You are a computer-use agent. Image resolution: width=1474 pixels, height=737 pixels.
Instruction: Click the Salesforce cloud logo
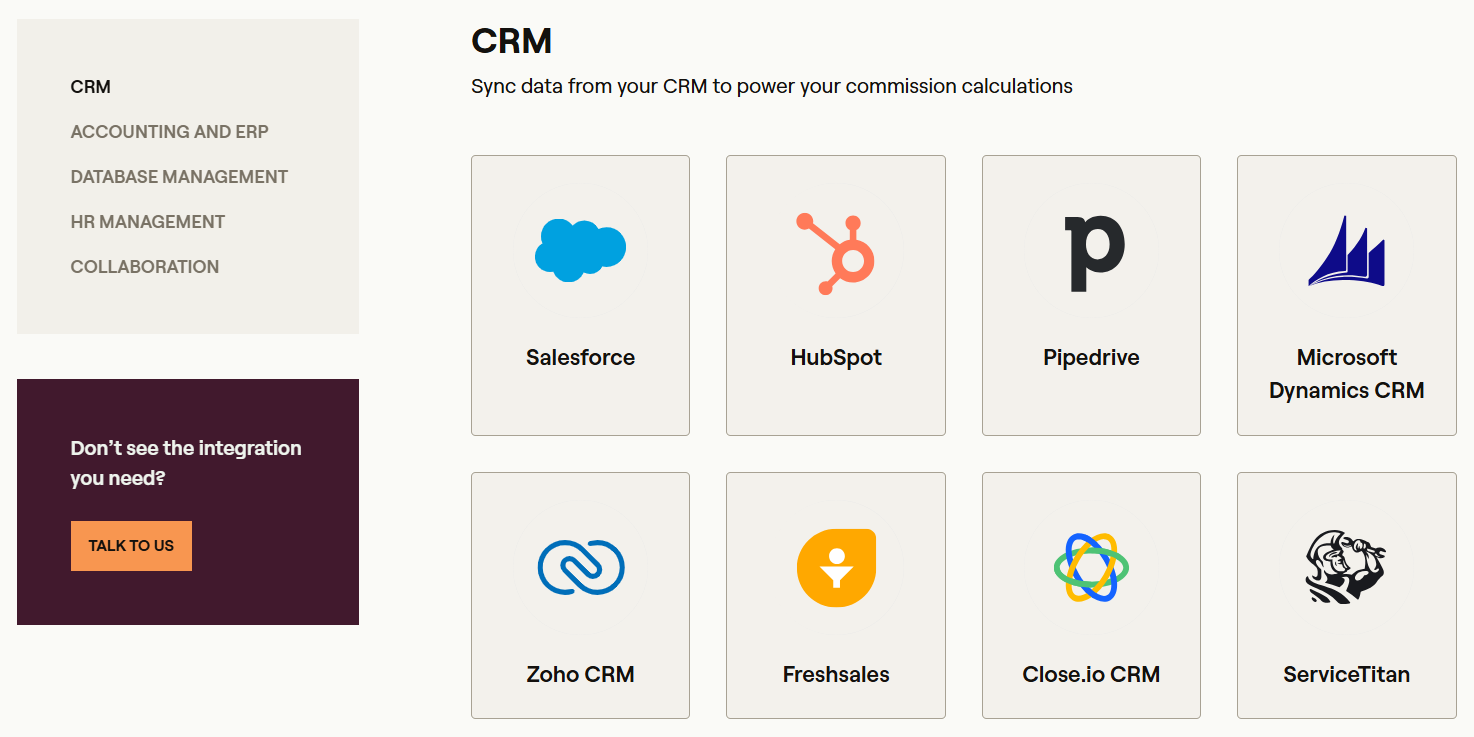[x=580, y=249]
